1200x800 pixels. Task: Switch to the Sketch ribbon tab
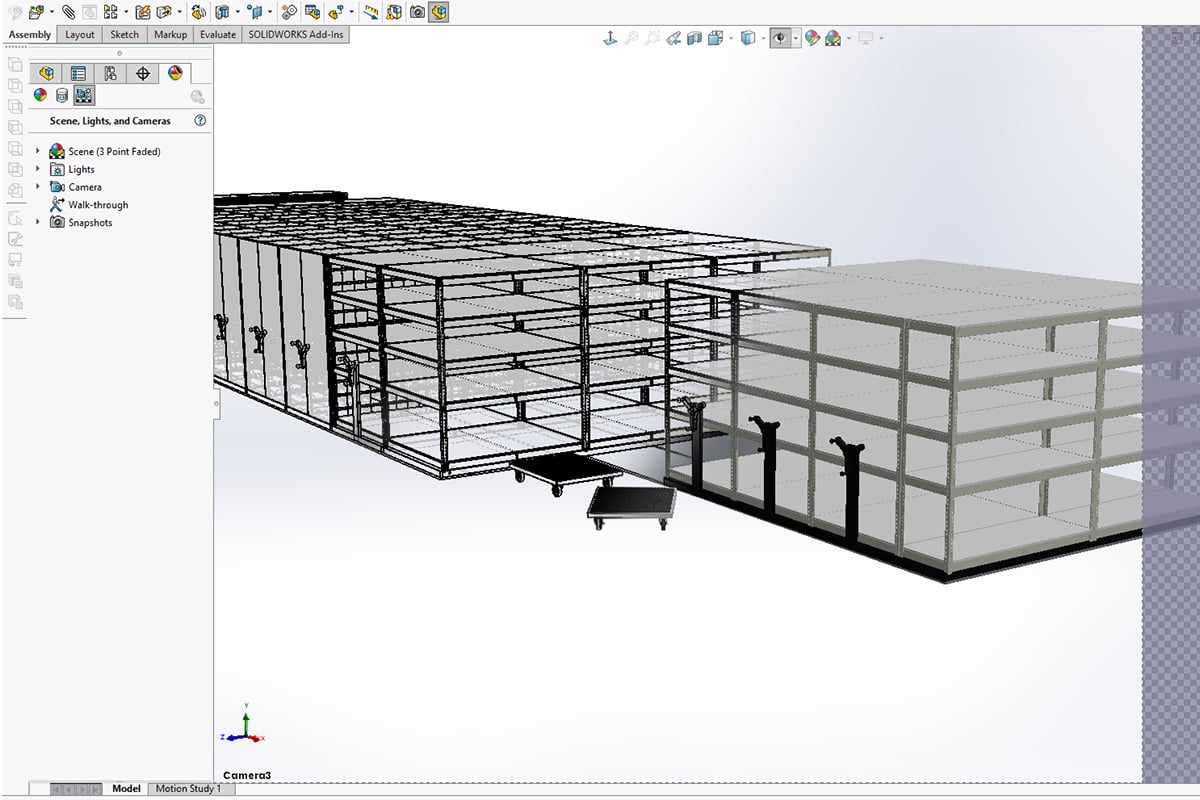[125, 34]
